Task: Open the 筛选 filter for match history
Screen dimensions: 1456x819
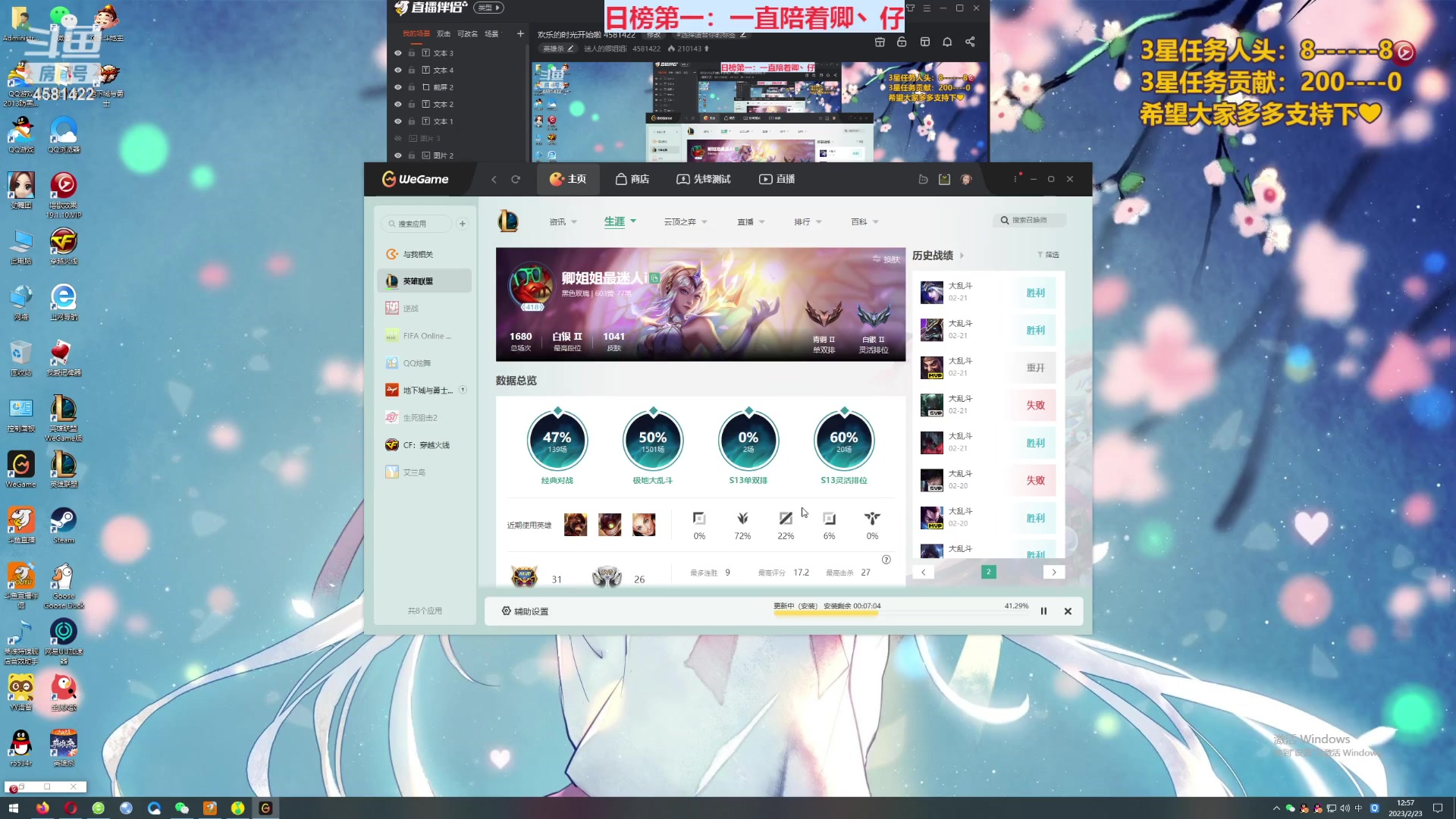Action: [1048, 255]
